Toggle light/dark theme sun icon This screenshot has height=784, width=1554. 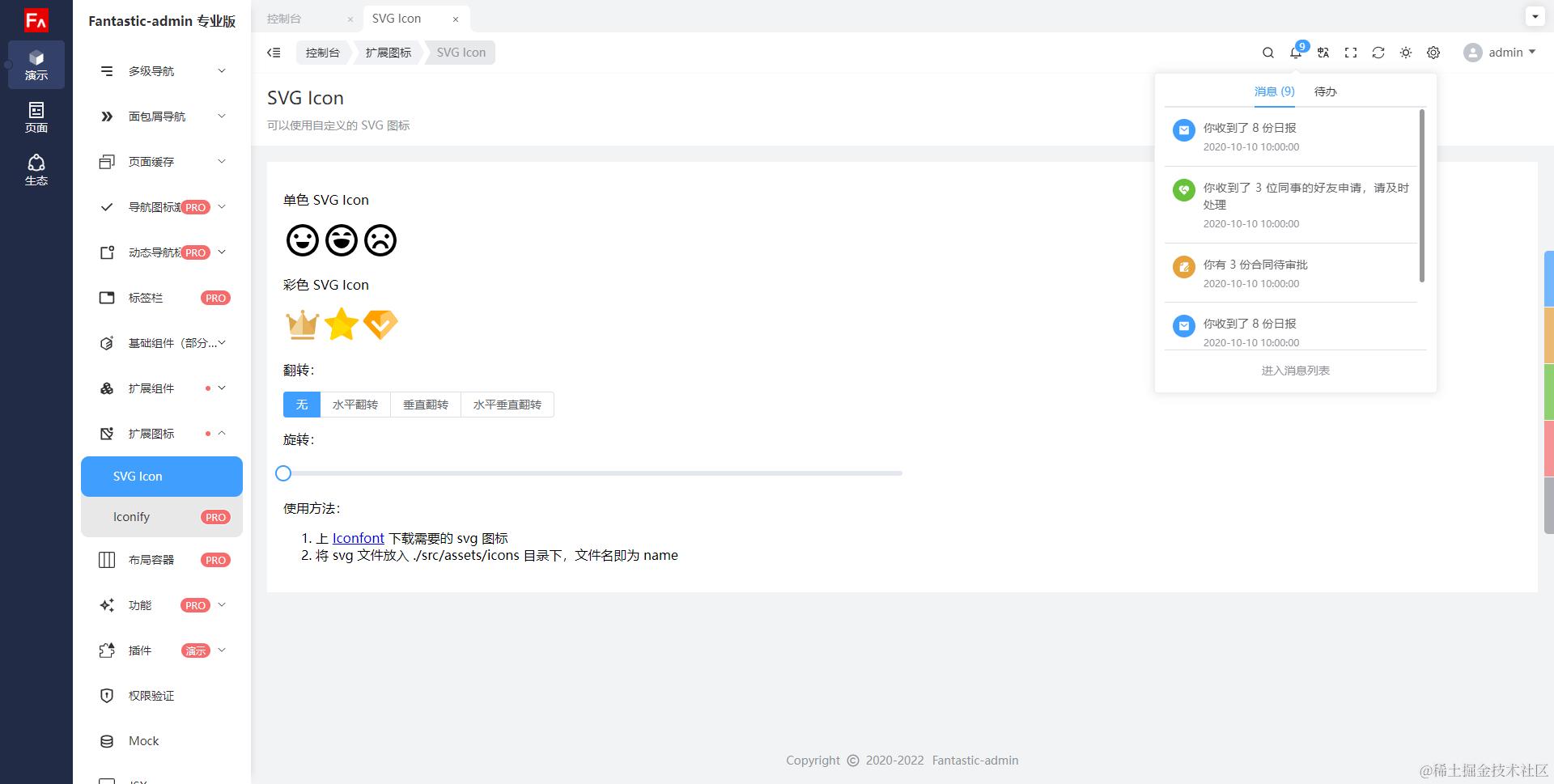point(1406,53)
